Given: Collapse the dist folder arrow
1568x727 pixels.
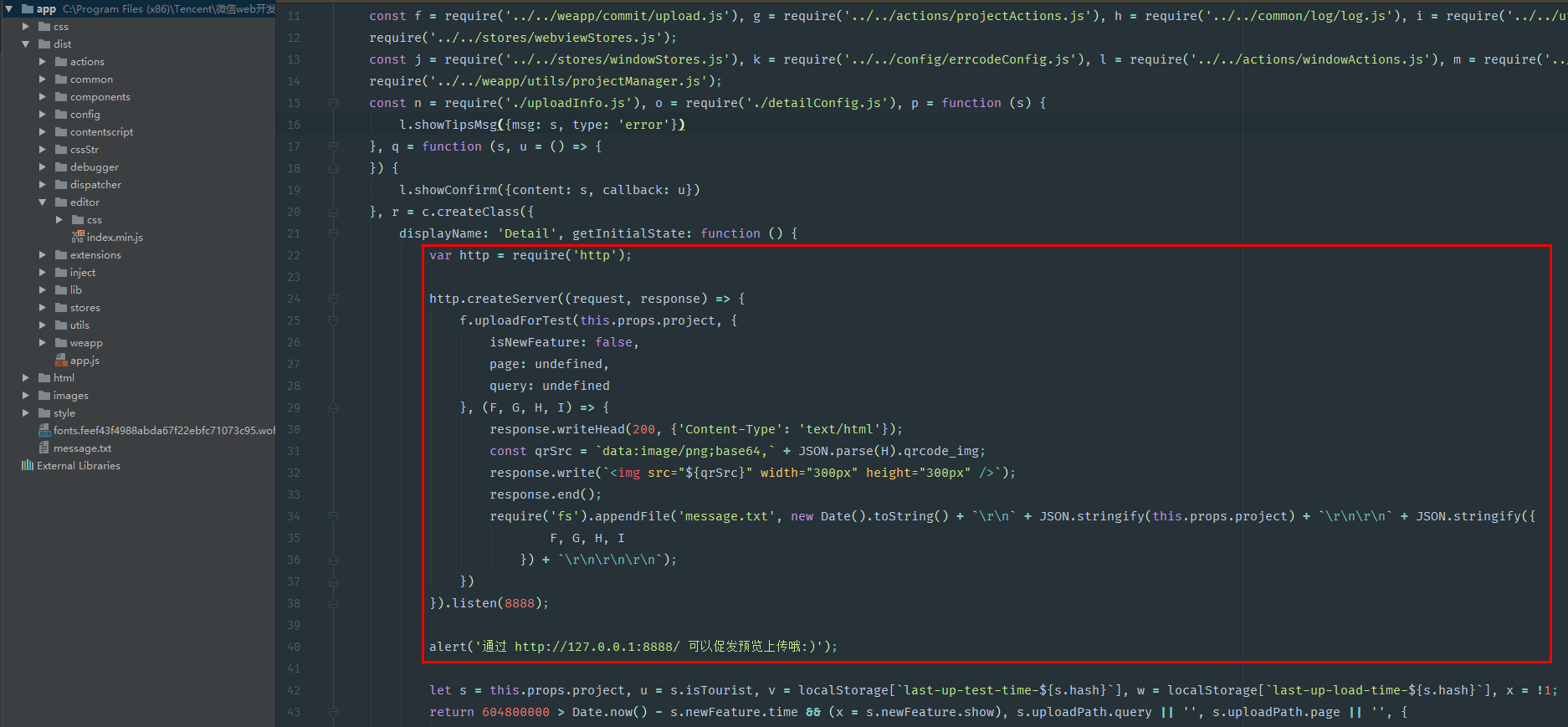Looking at the screenshot, I should point(26,44).
